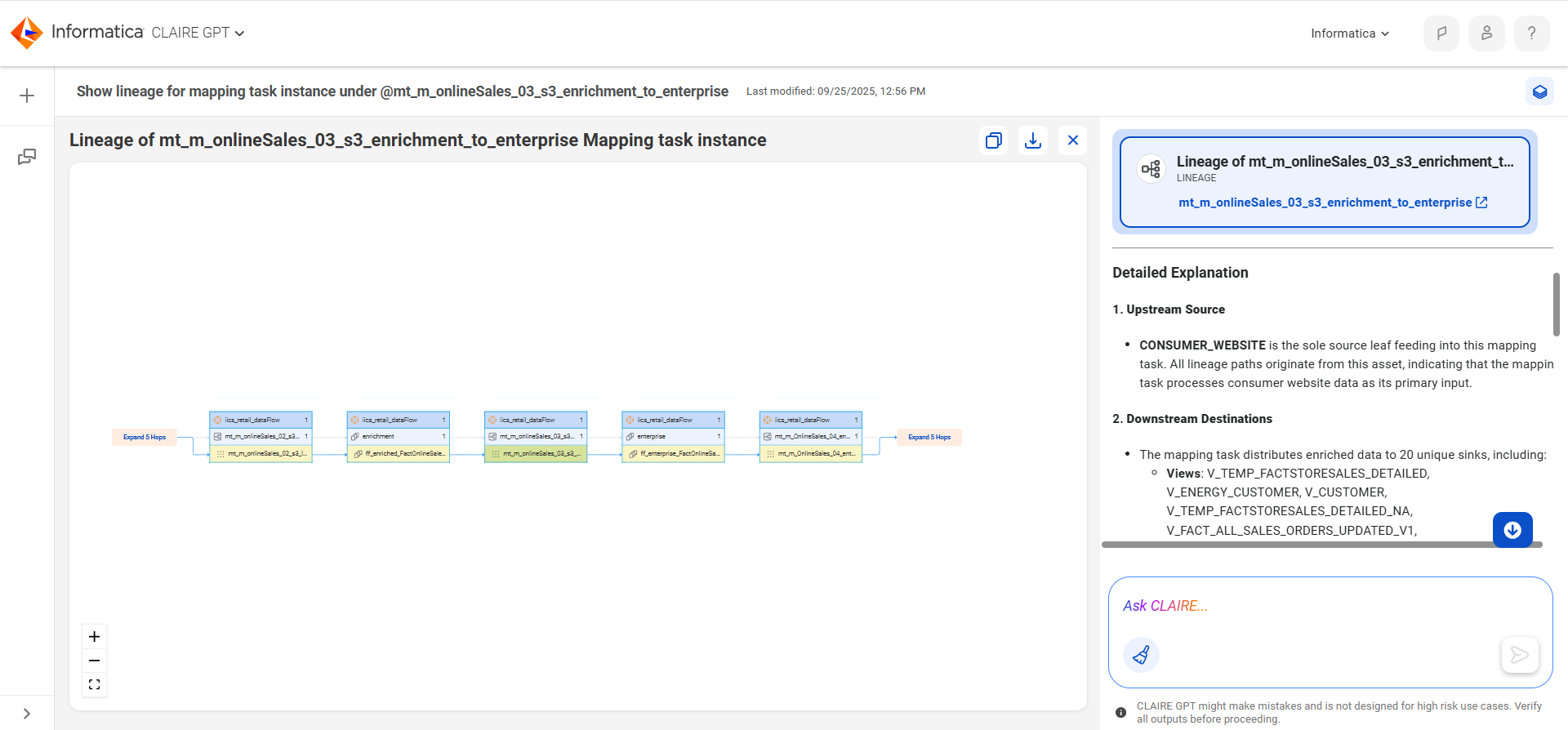Viewport: 1568px width, 730px height.
Task: Click the mt_m_OnlineSales_04_en mapping task row
Action: click(x=811, y=437)
